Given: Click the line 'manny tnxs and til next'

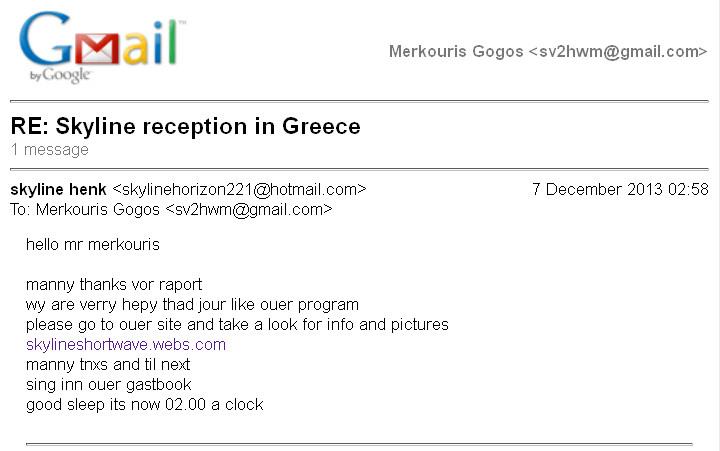Looking at the screenshot, I should tap(108, 365).
